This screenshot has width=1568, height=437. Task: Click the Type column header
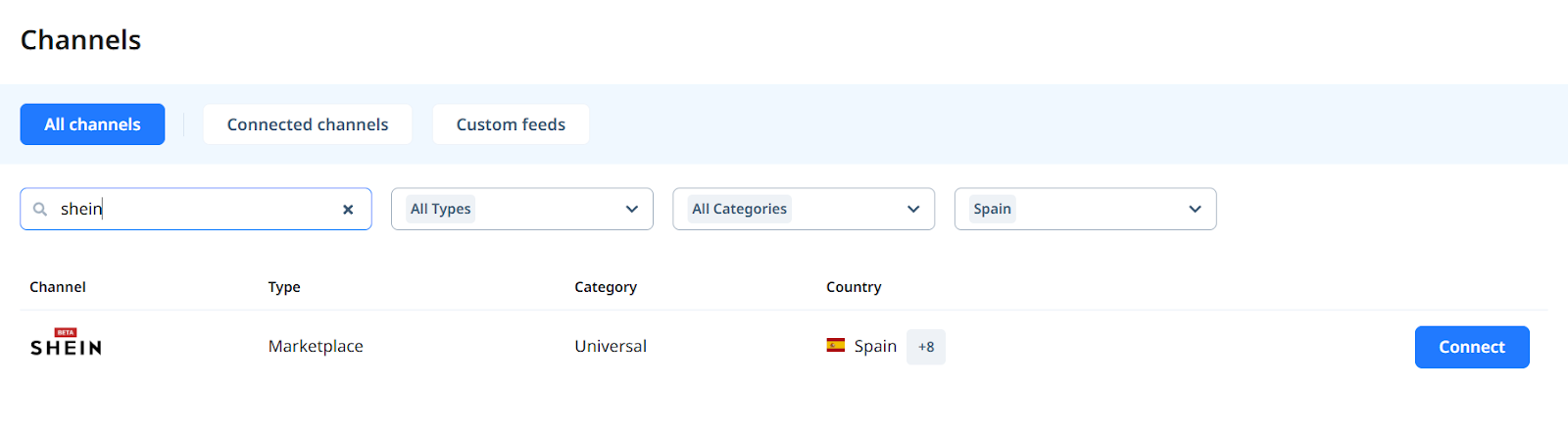click(284, 287)
